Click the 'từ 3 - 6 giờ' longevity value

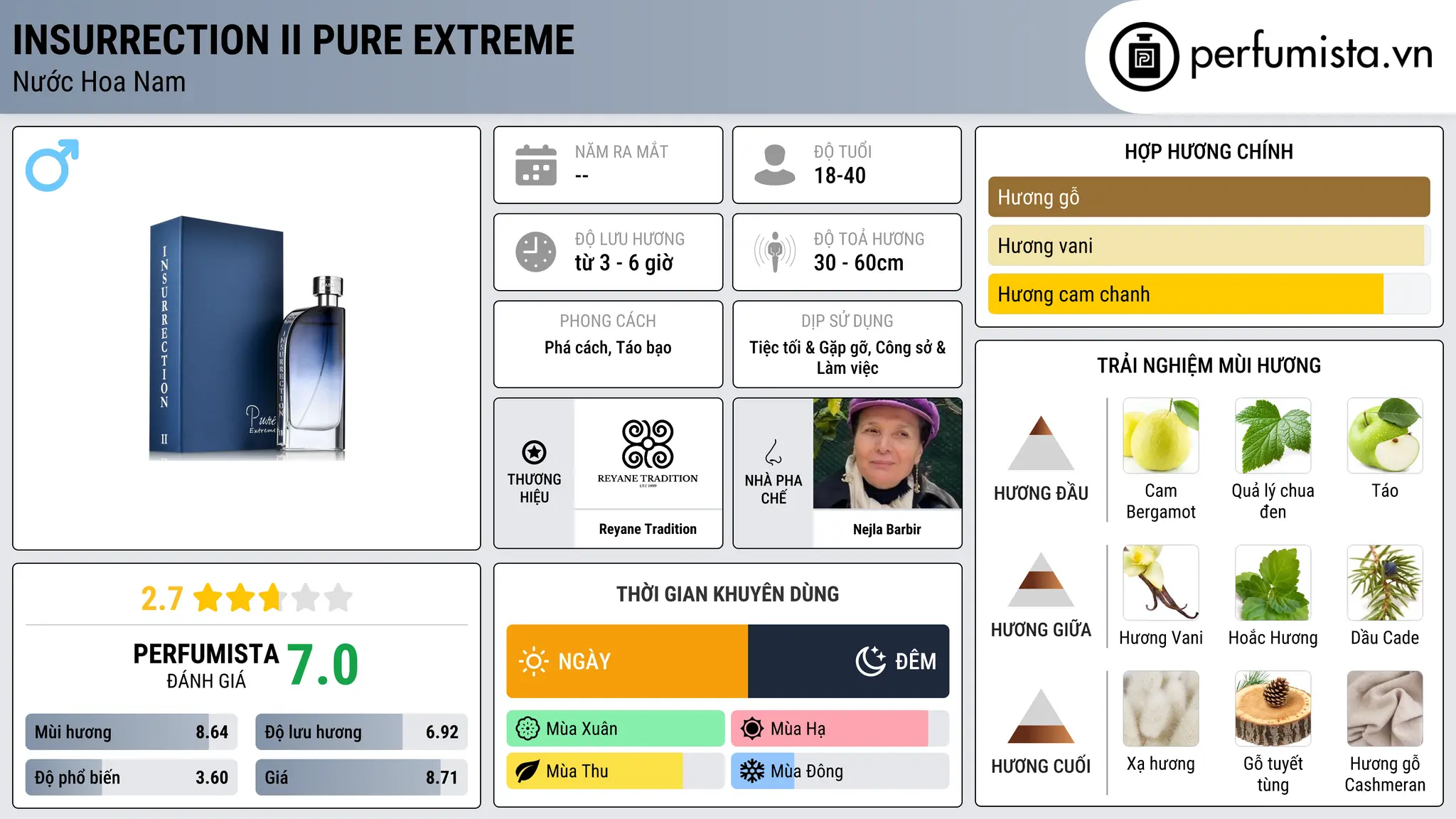coord(623,262)
